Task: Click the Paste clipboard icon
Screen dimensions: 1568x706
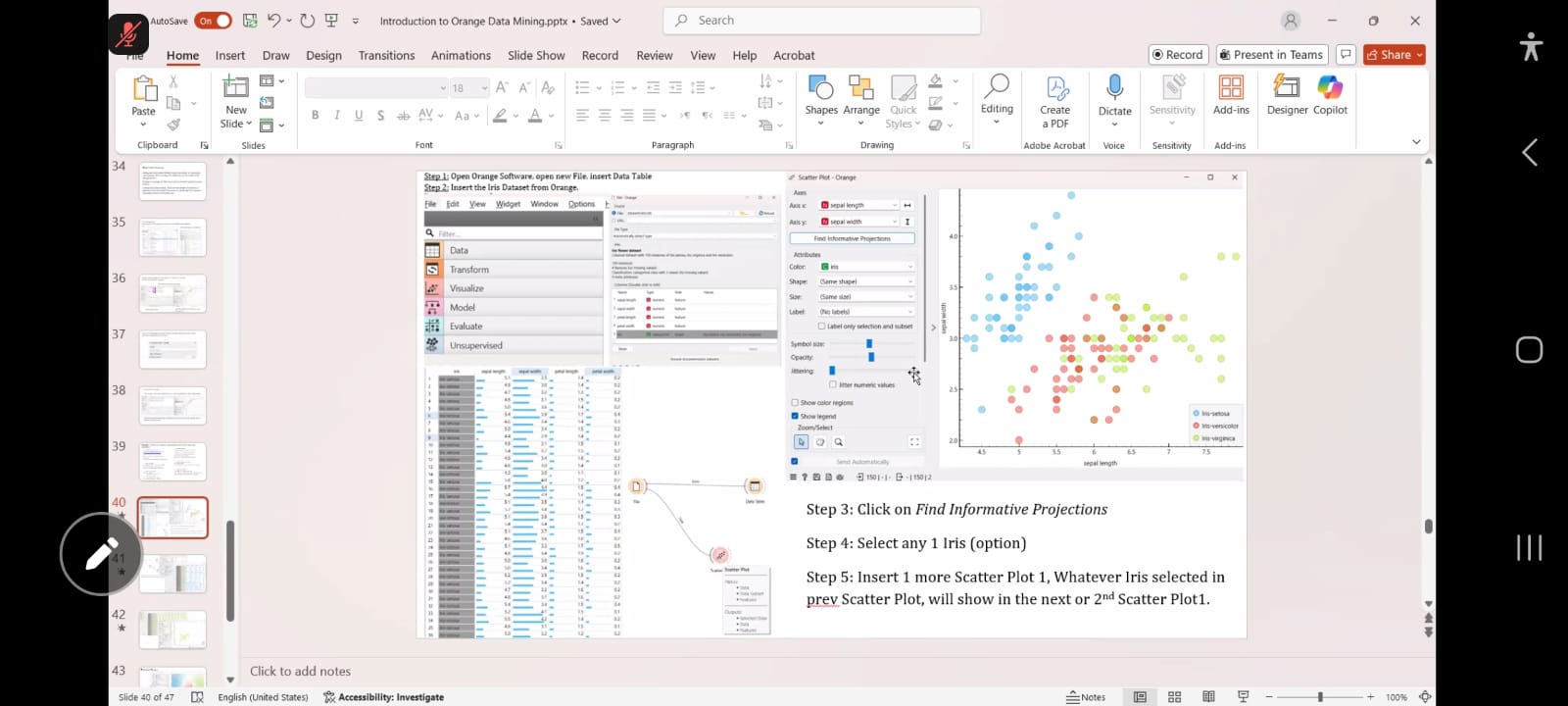Action: pyautogui.click(x=144, y=89)
